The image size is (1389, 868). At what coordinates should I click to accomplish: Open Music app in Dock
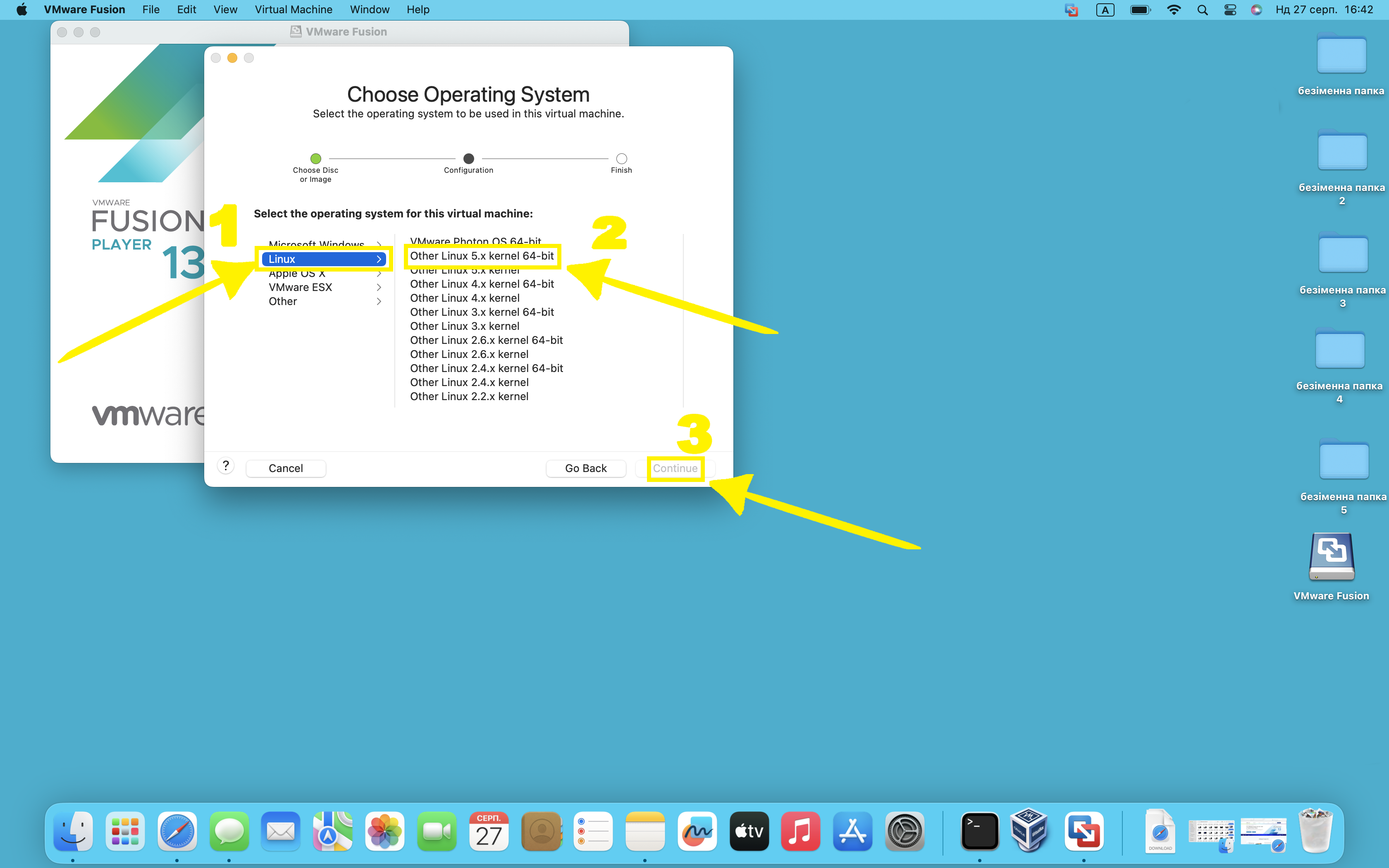pos(801,831)
